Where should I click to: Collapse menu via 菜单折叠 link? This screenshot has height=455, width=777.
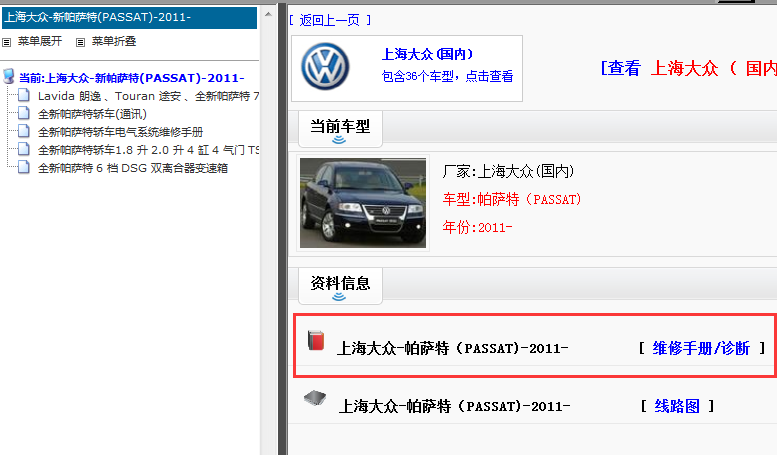[113, 41]
